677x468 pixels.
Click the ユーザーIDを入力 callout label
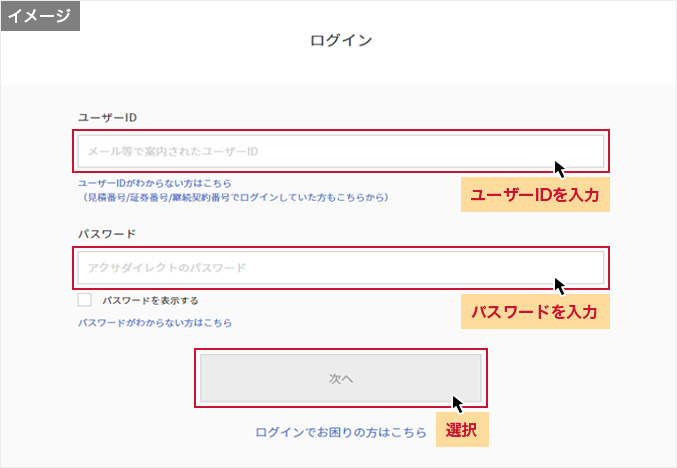[x=534, y=196]
